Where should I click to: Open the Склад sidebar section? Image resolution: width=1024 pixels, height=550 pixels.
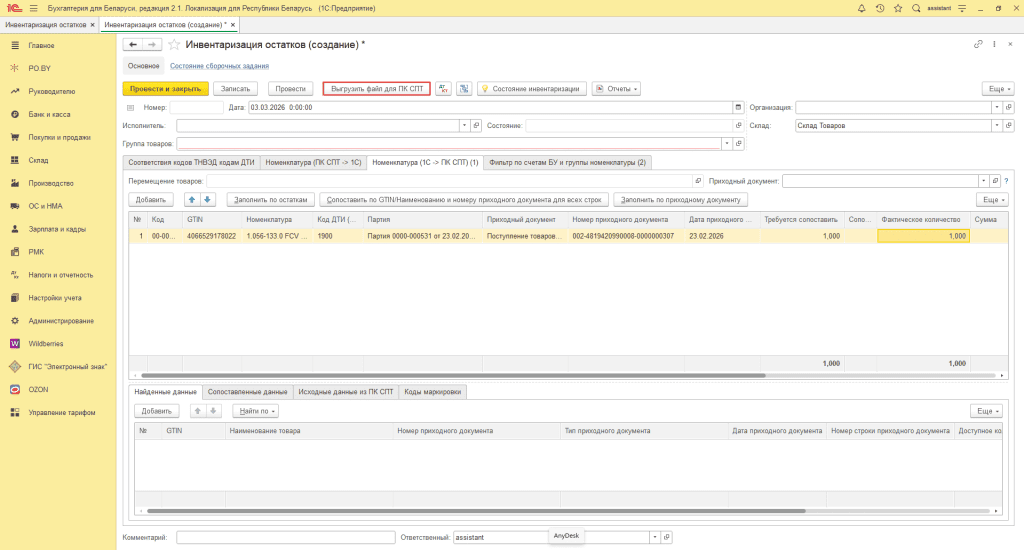[38, 160]
